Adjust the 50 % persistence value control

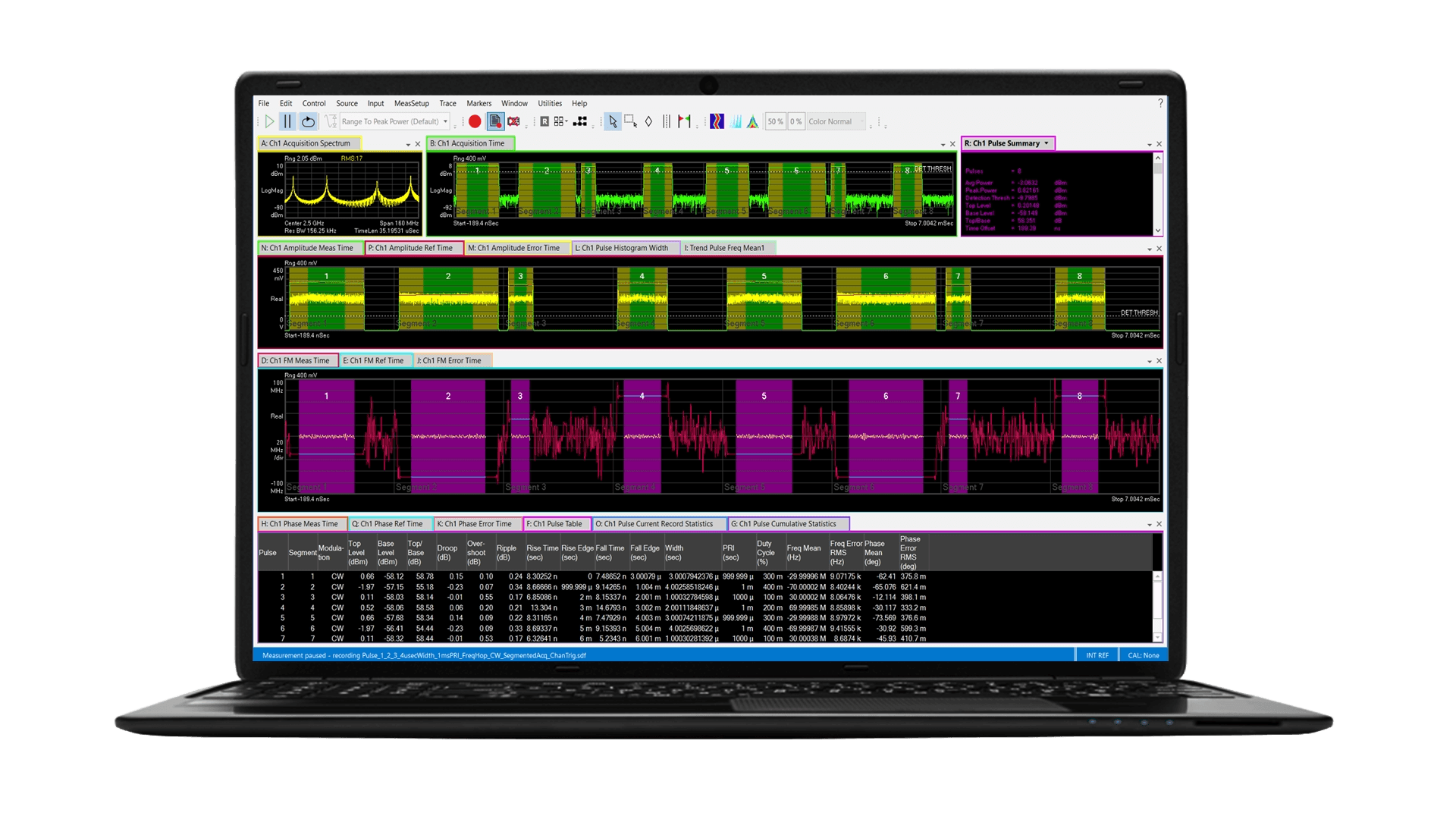[775, 121]
